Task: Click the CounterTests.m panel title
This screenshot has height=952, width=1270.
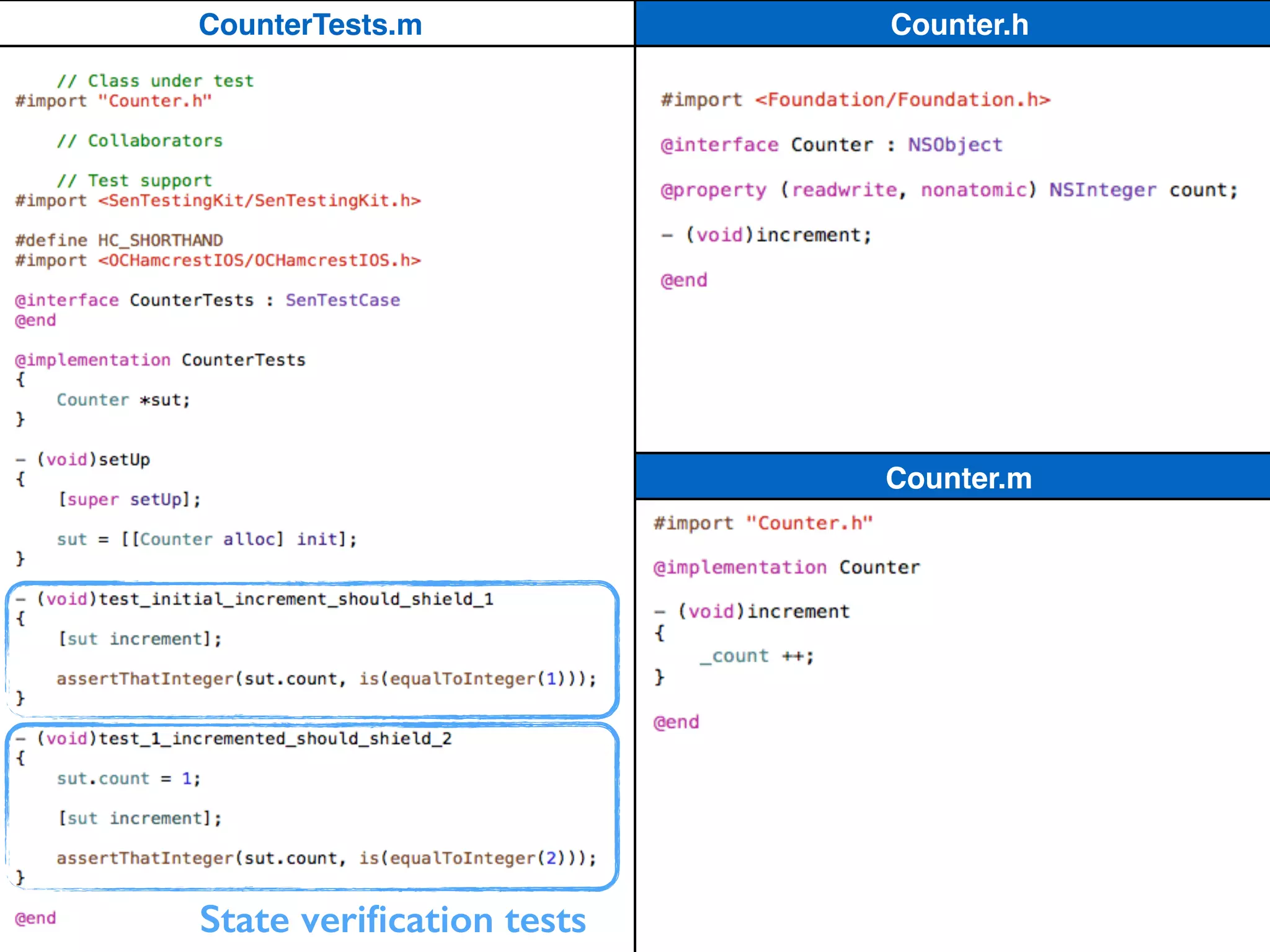Action: coord(310,25)
